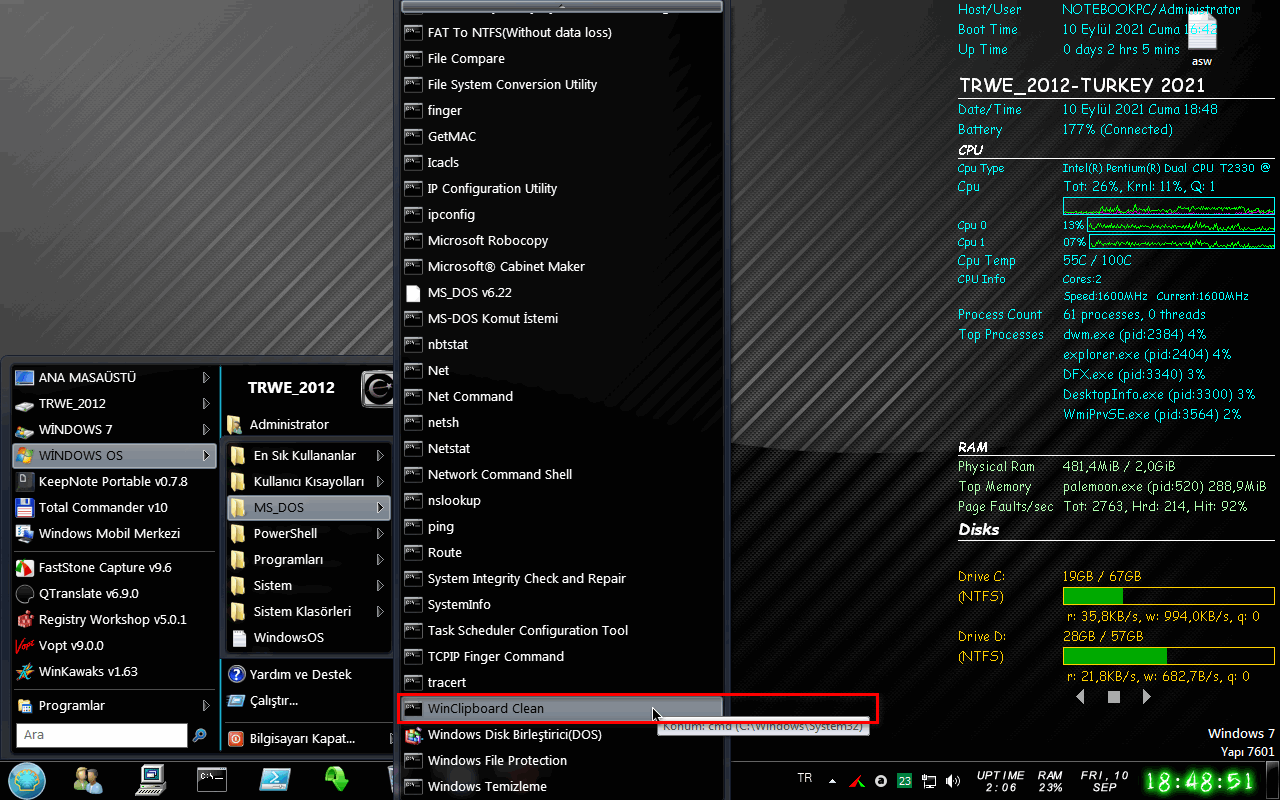This screenshot has height=800, width=1280.
Task: Open the Administrator user folder
Action: tap(308, 424)
